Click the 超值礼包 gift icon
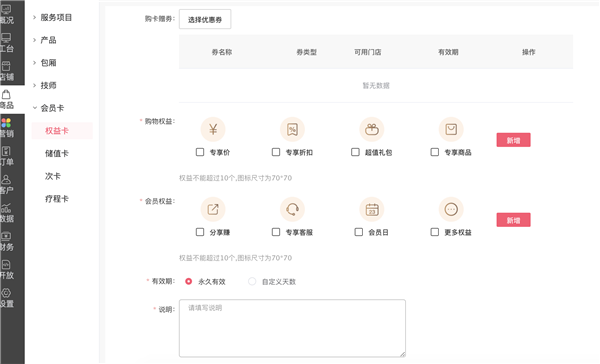The image size is (600, 364). [x=372, y=129]
